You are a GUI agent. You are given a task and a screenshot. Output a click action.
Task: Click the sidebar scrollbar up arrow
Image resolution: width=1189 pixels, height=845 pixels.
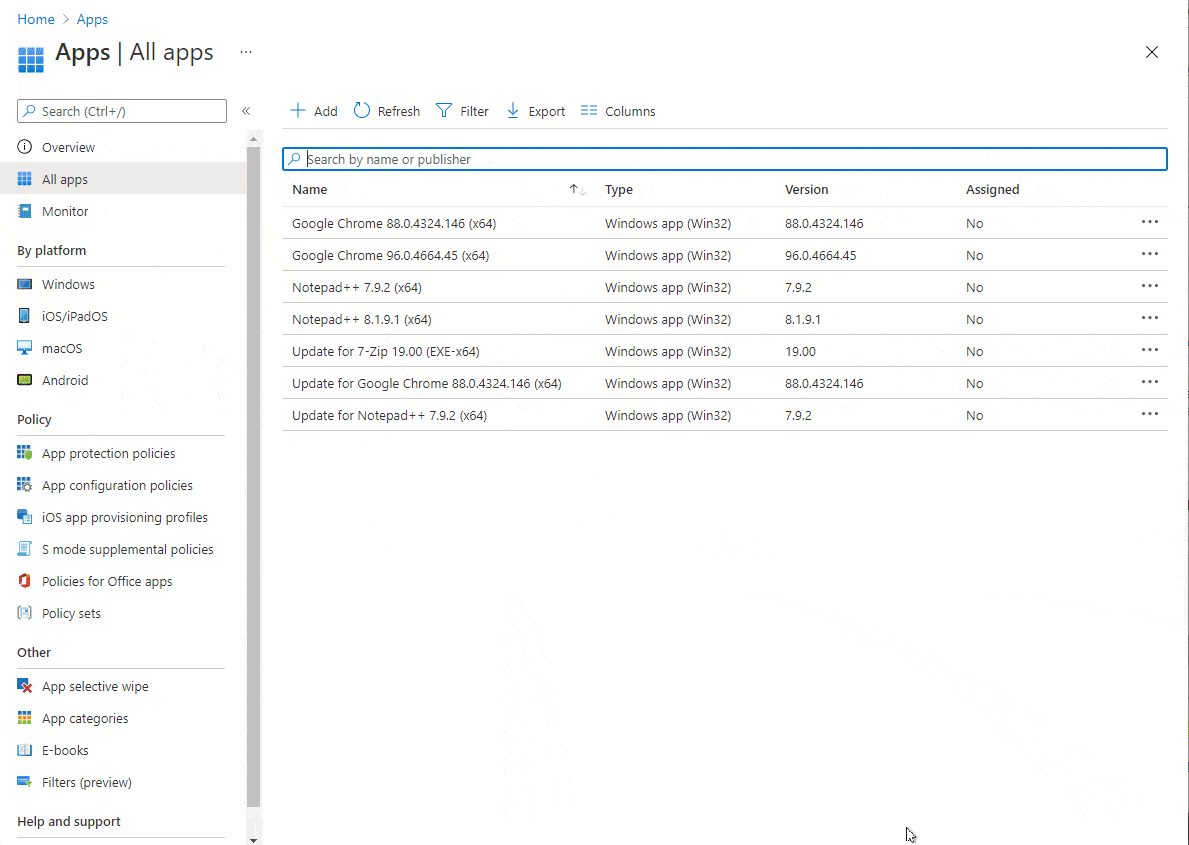tap(253, 140)
